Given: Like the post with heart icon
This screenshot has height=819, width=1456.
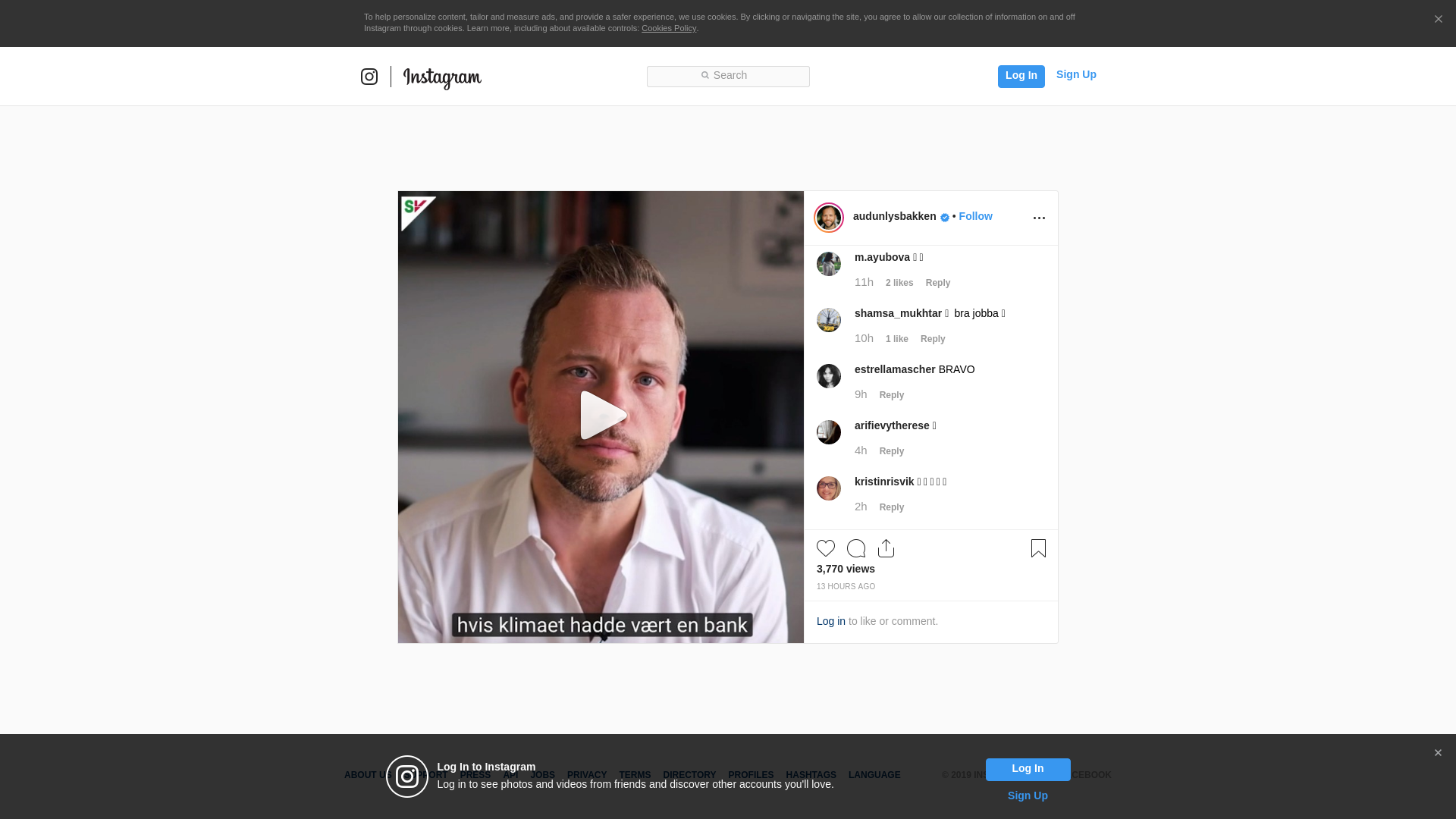Looking at the screenshot, I should pyautogui.click(x=826, y=548).
